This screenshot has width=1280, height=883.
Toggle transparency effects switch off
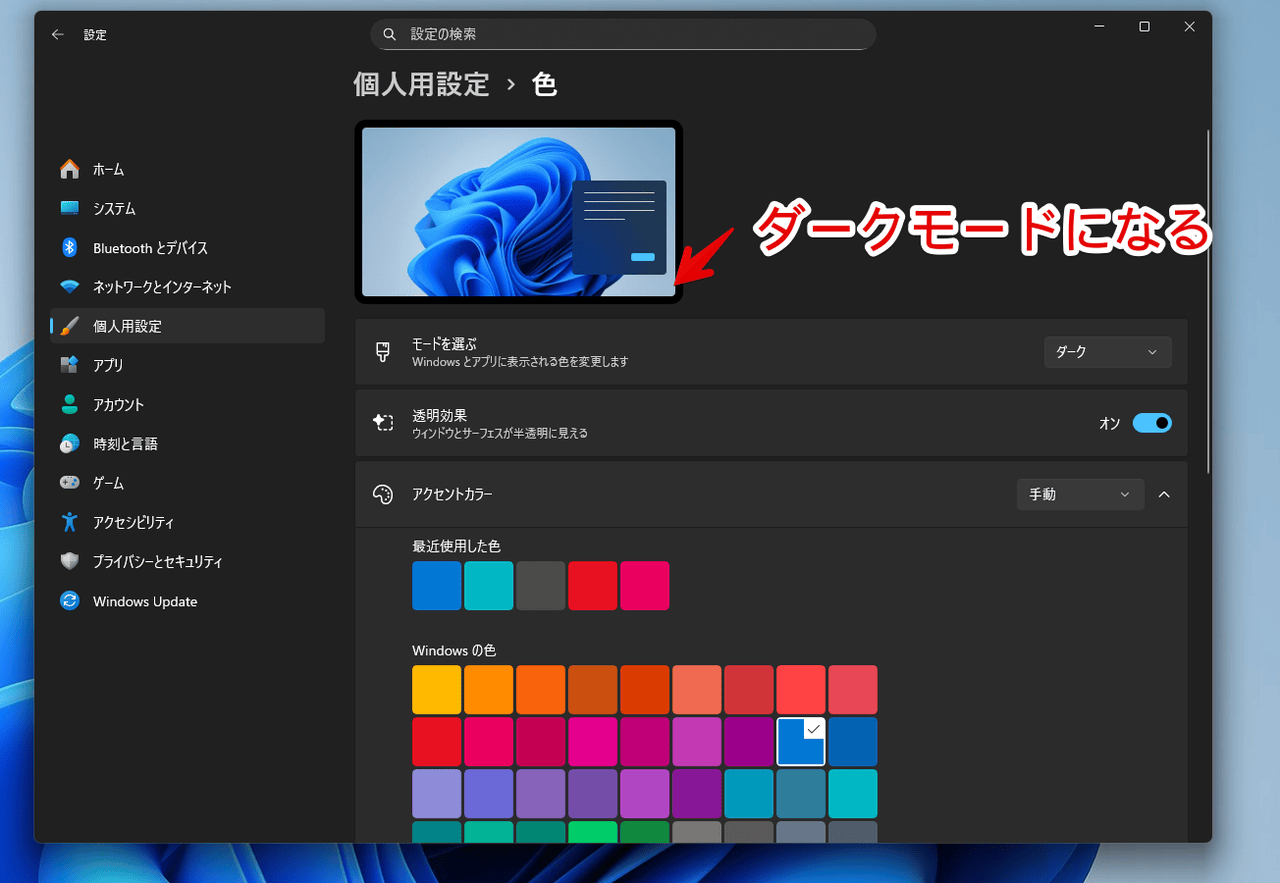pyautogui.click(x=1151, y=423)
